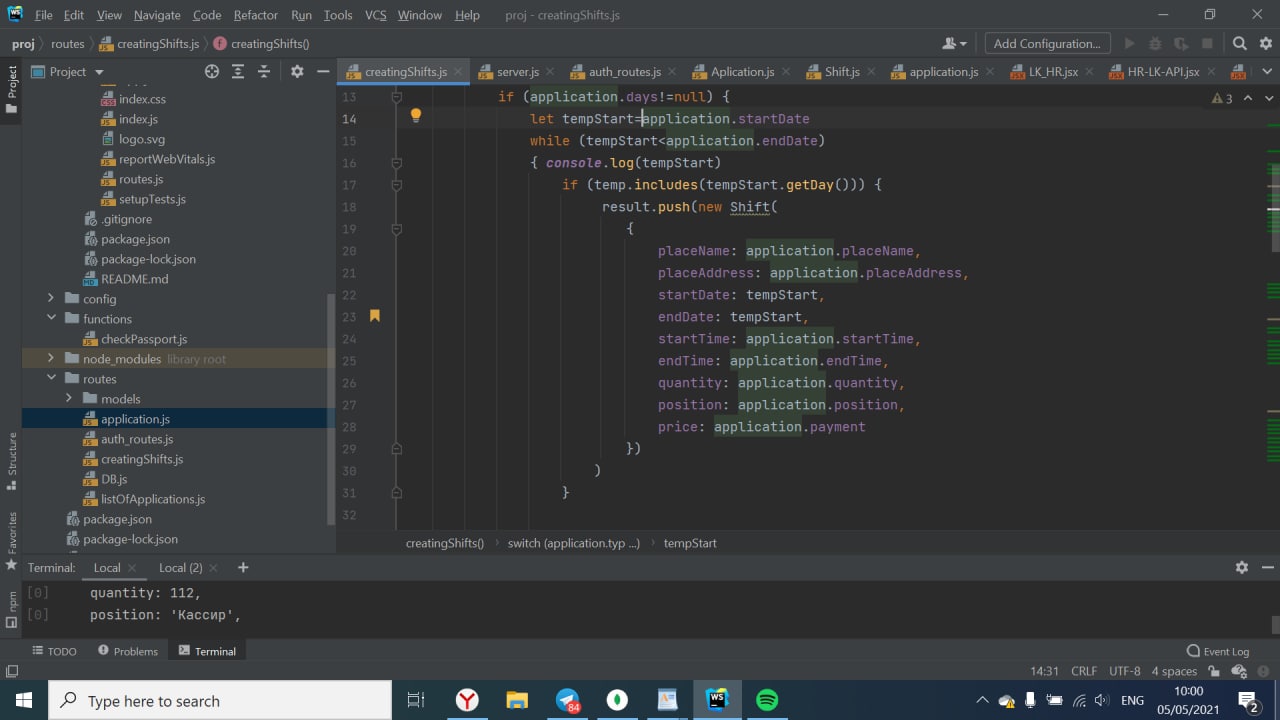Toggle the Structure tool window side button

point(11,460)
